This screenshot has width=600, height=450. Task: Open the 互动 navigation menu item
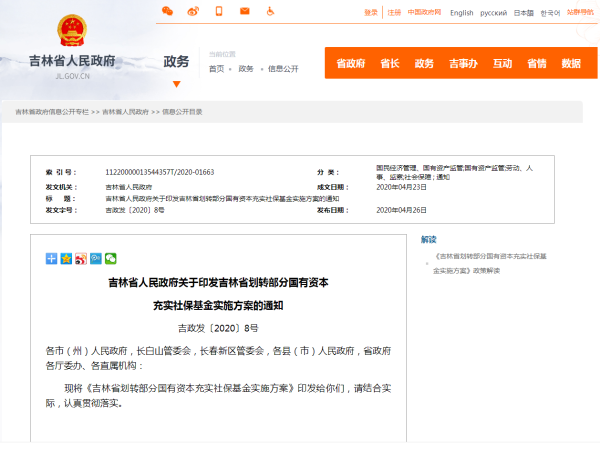point(502,63)
